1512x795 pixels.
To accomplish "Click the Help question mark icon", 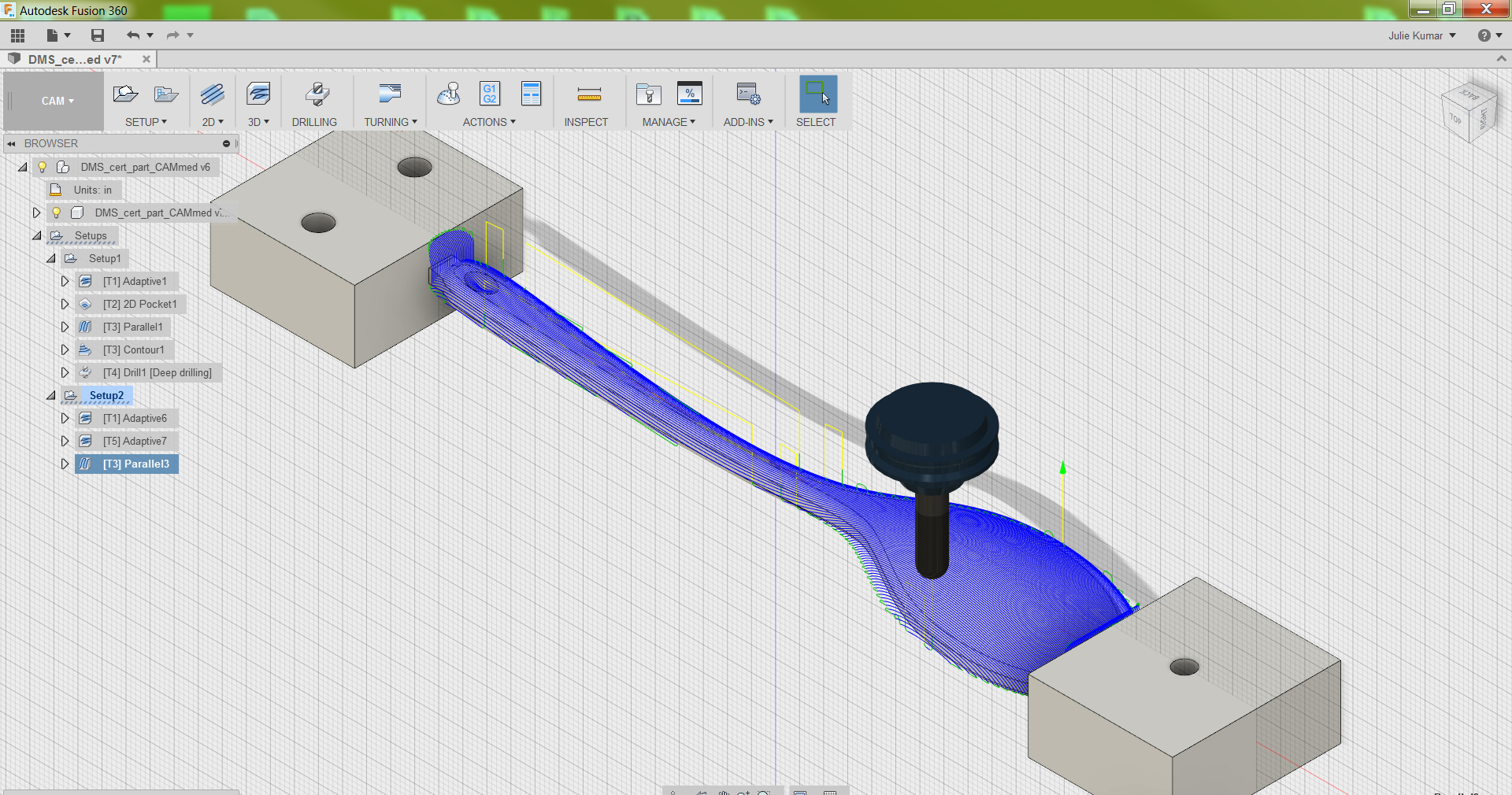I will coord(1484,35).
